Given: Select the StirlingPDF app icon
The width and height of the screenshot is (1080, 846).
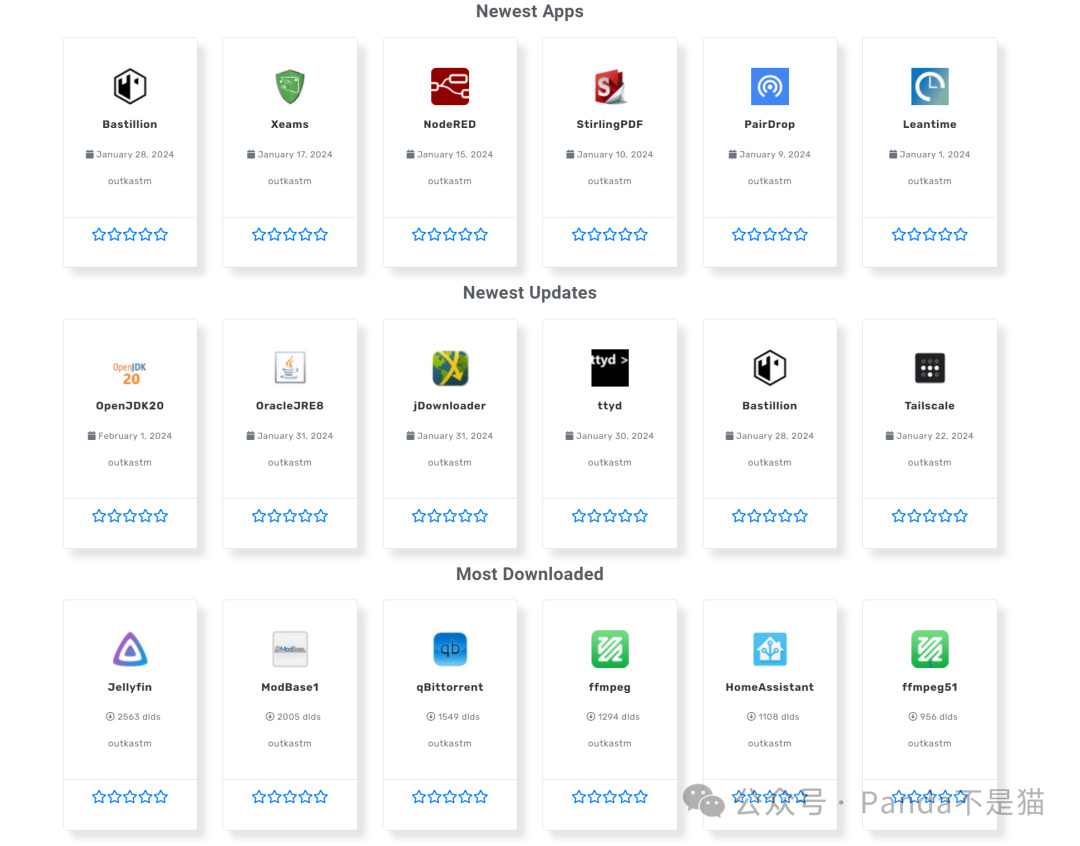Looking at the screenshot, I should (610, 86).
